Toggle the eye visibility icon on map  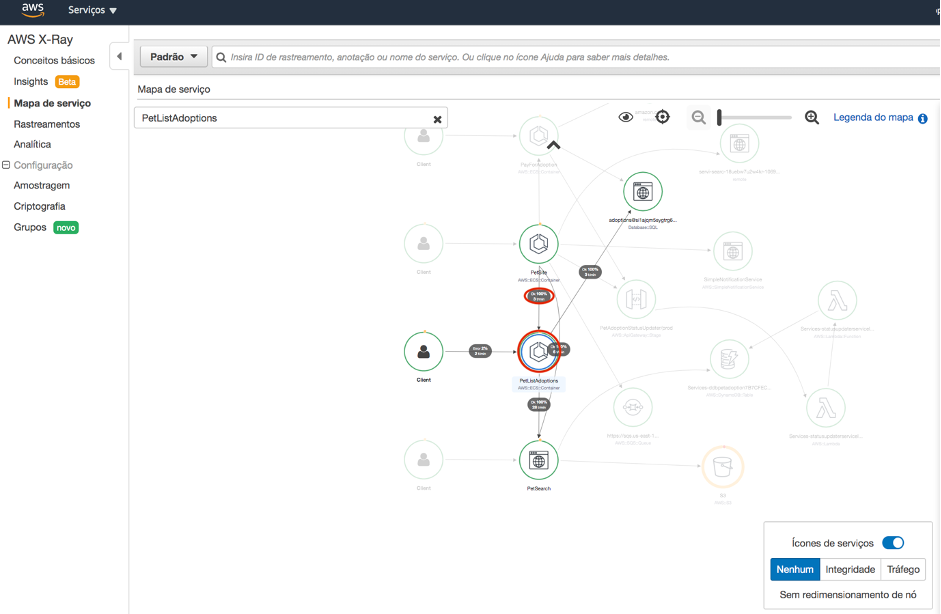point(625,117)
